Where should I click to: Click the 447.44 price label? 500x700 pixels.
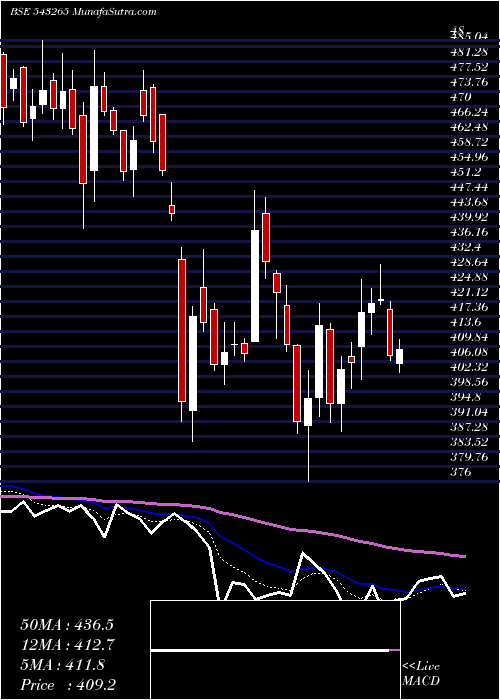coord(469,187)
